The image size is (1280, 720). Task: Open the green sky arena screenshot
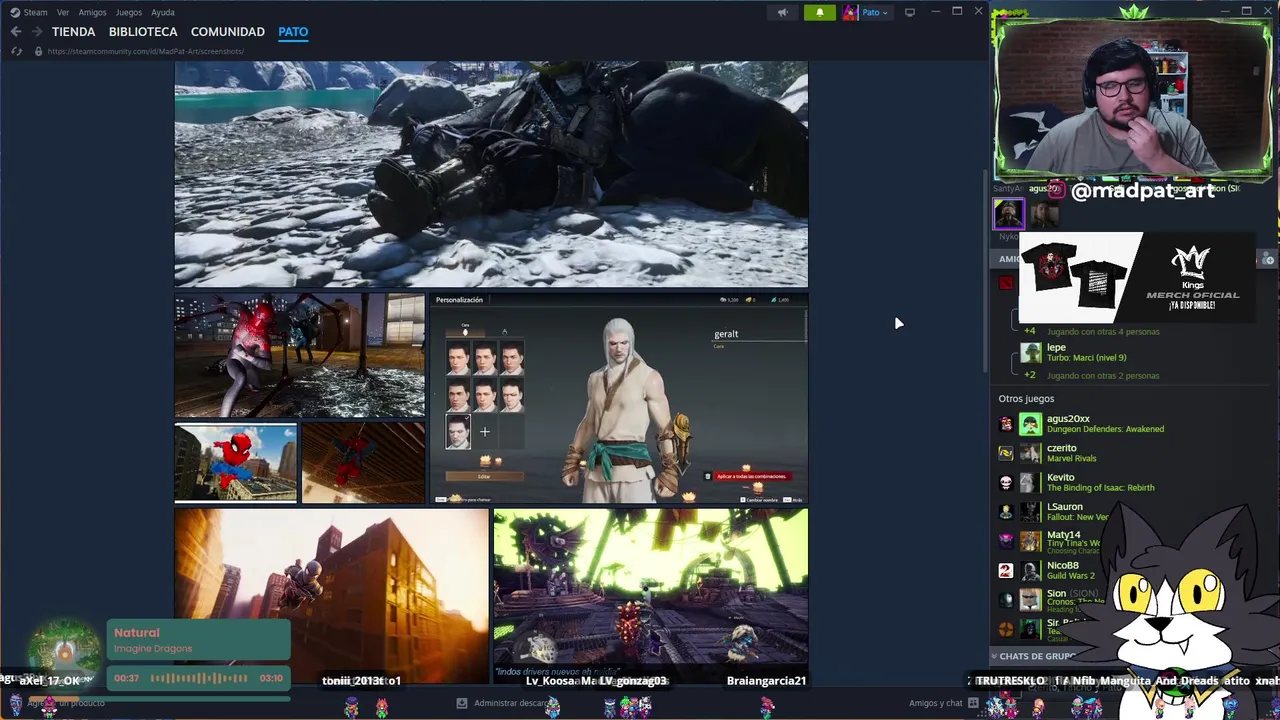(650, 596)
